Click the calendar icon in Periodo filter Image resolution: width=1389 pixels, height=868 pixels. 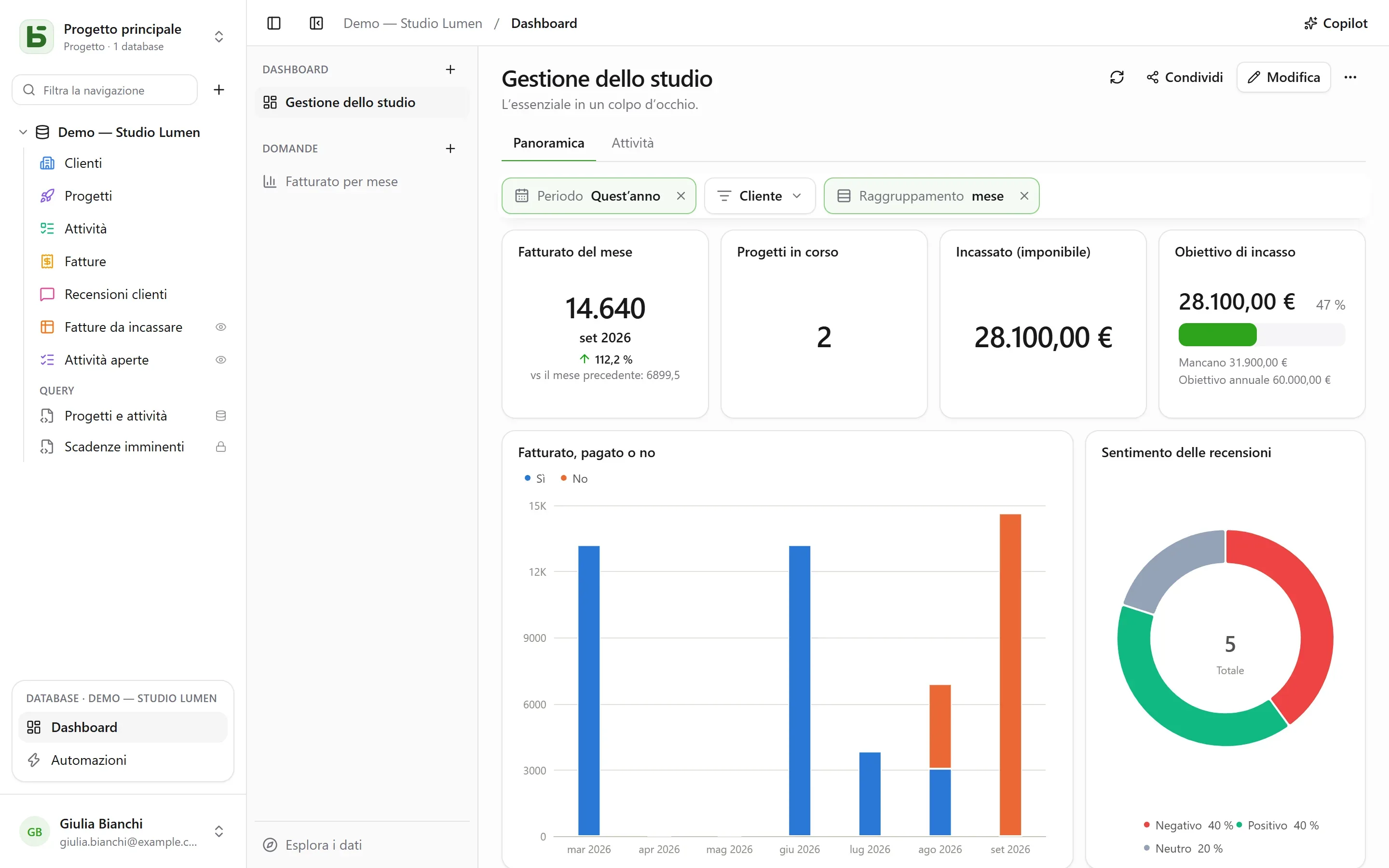coord(521,196)
